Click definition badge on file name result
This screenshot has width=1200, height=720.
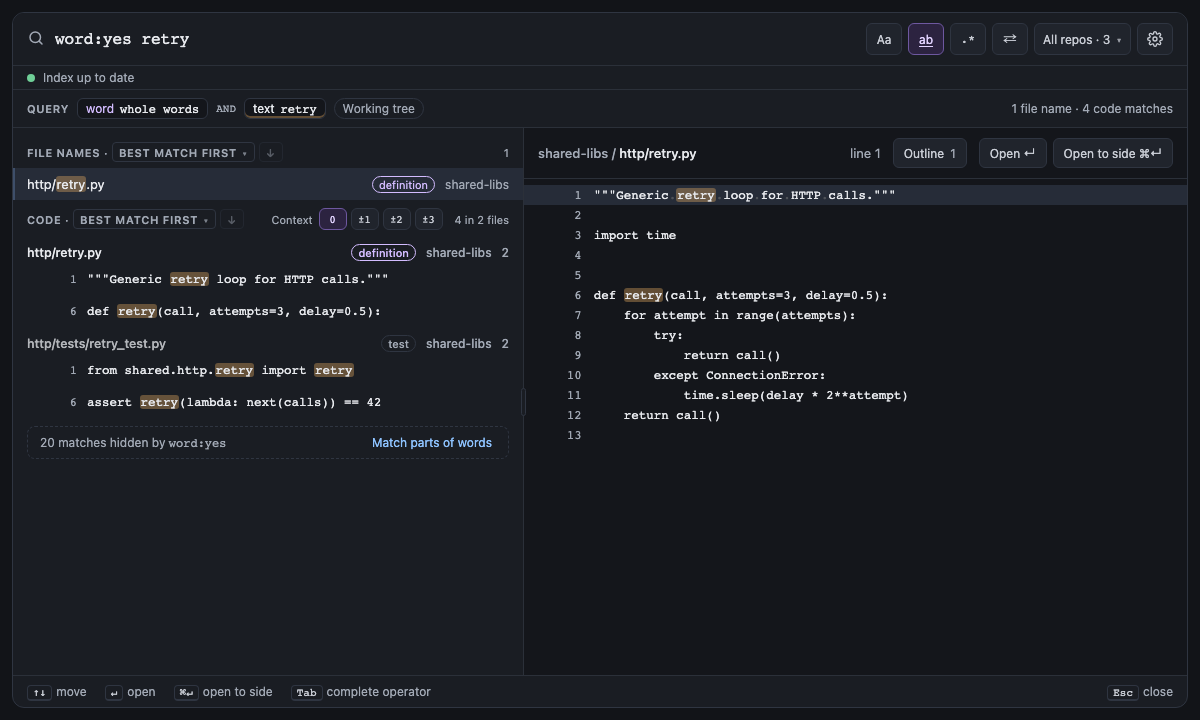(404, 184)
